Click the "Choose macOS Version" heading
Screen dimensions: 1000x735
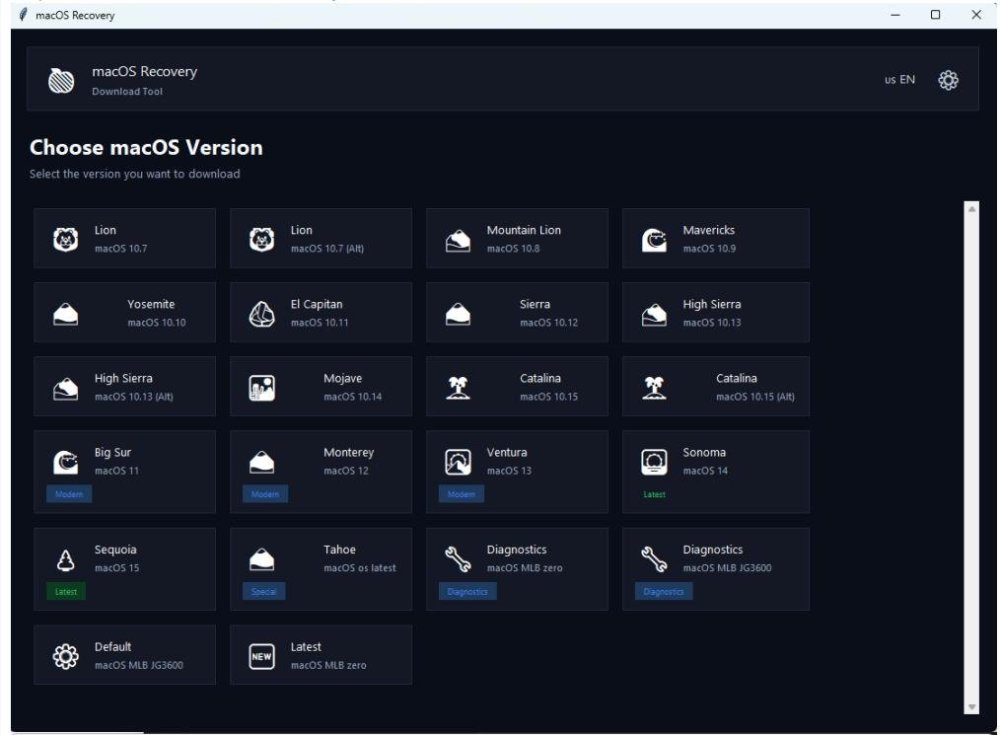pyautogui.click(x=146, y=147)
